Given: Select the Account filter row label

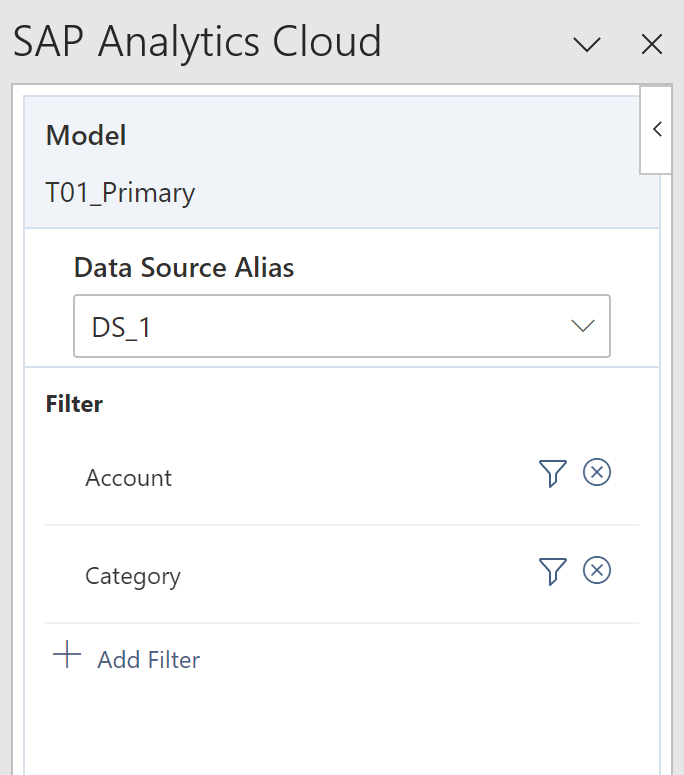Looking at the screenshot, I should click(x=128, y=478).
